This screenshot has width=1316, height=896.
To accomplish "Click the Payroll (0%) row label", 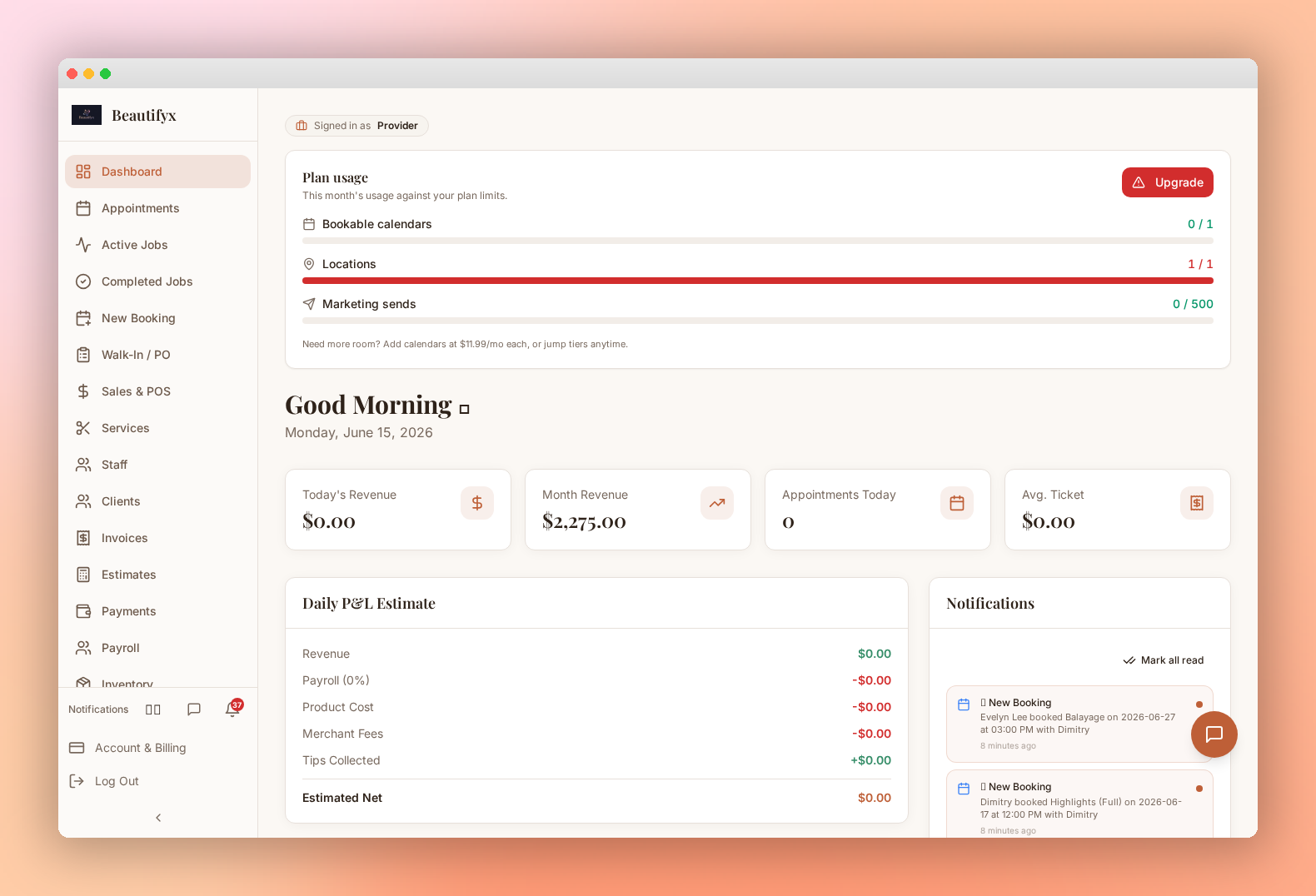I will click(336, 680).
